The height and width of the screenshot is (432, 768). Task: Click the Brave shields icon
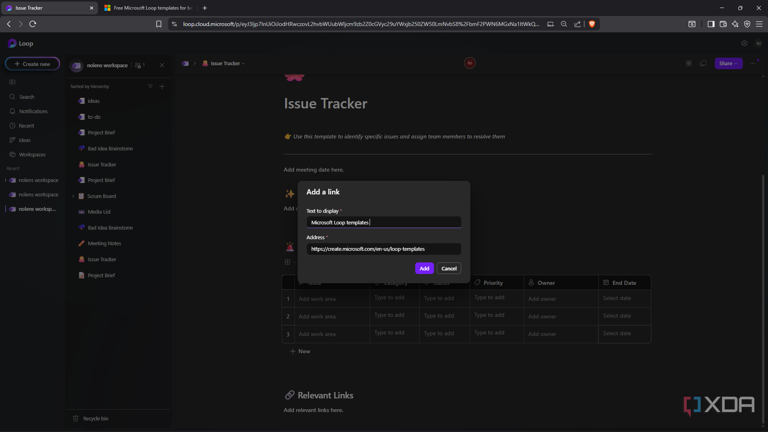(592, 24)
